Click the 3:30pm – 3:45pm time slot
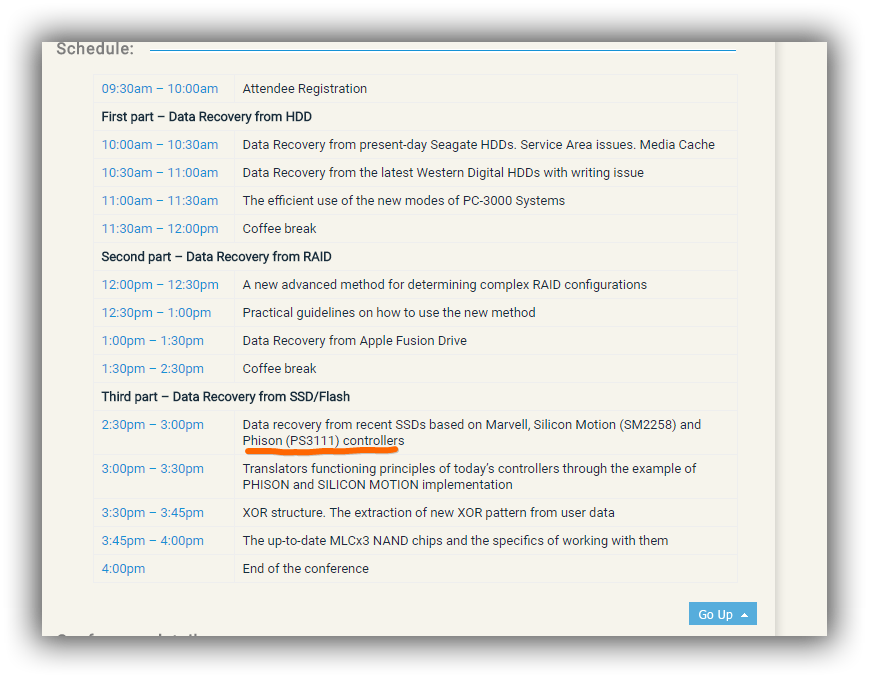869x678 pixels. [x=152, y=513]
